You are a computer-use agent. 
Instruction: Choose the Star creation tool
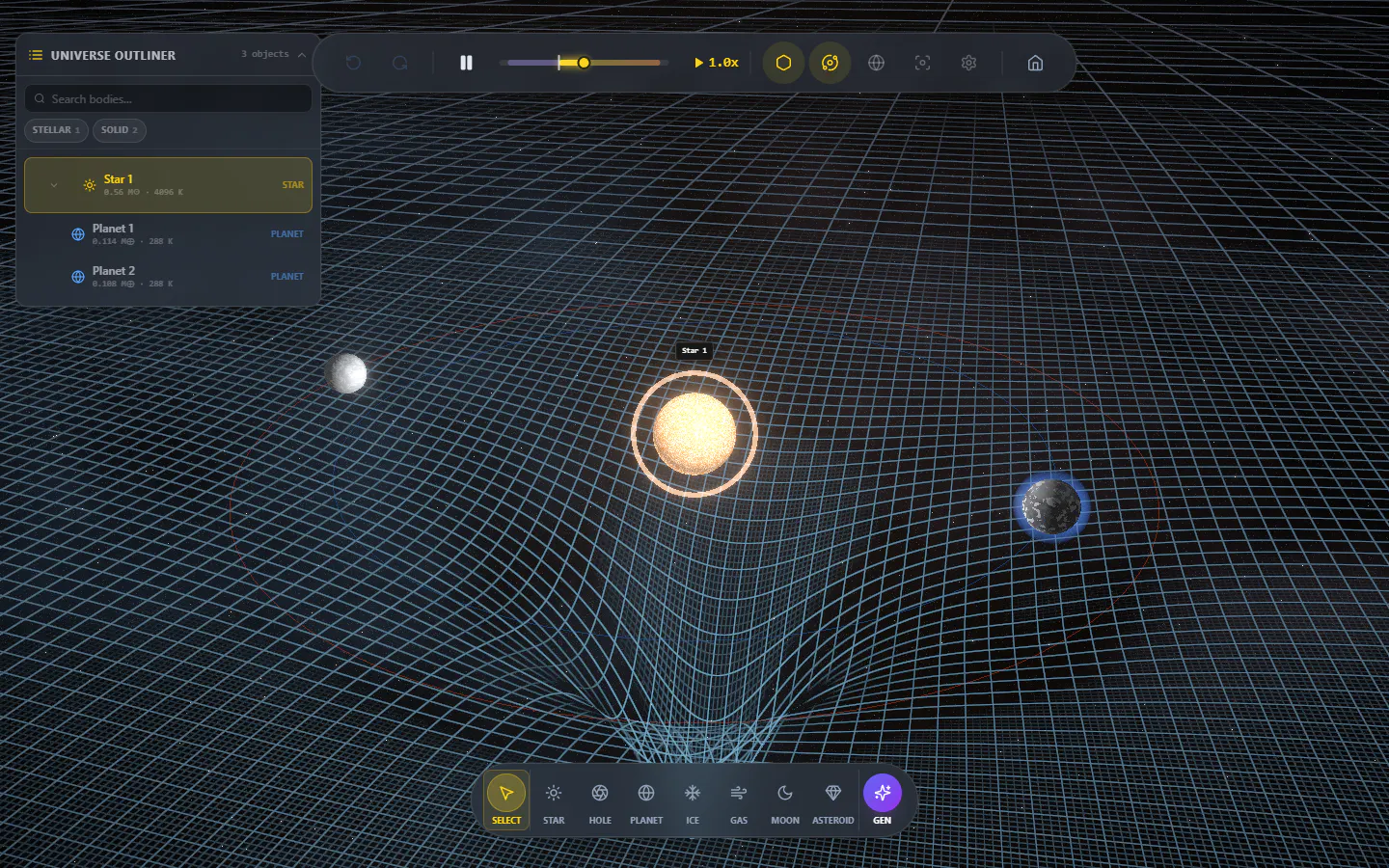[x=554, y=800]
